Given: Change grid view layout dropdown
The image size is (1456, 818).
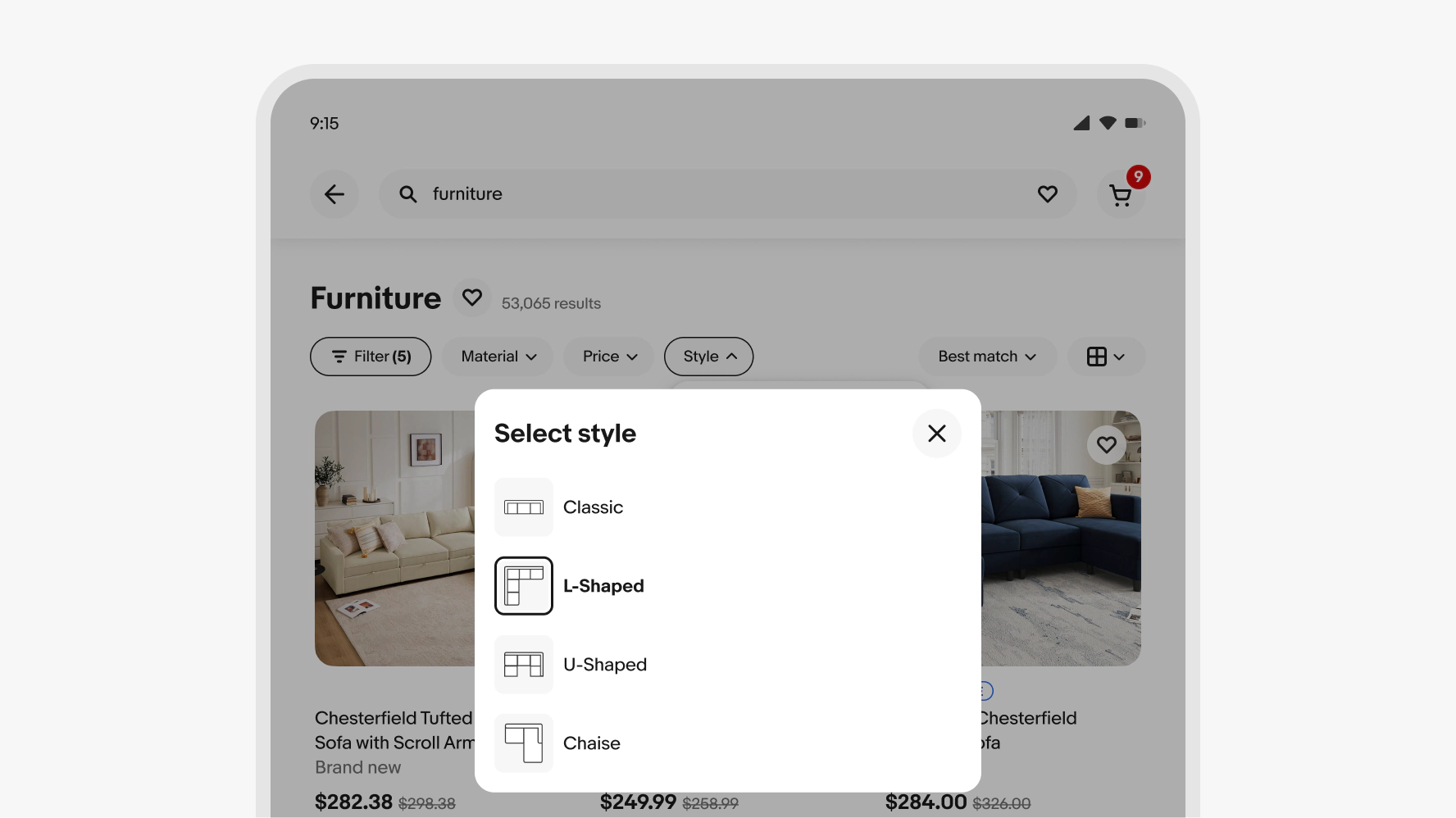Looking at the screenshot, I should pos(1106,357).
